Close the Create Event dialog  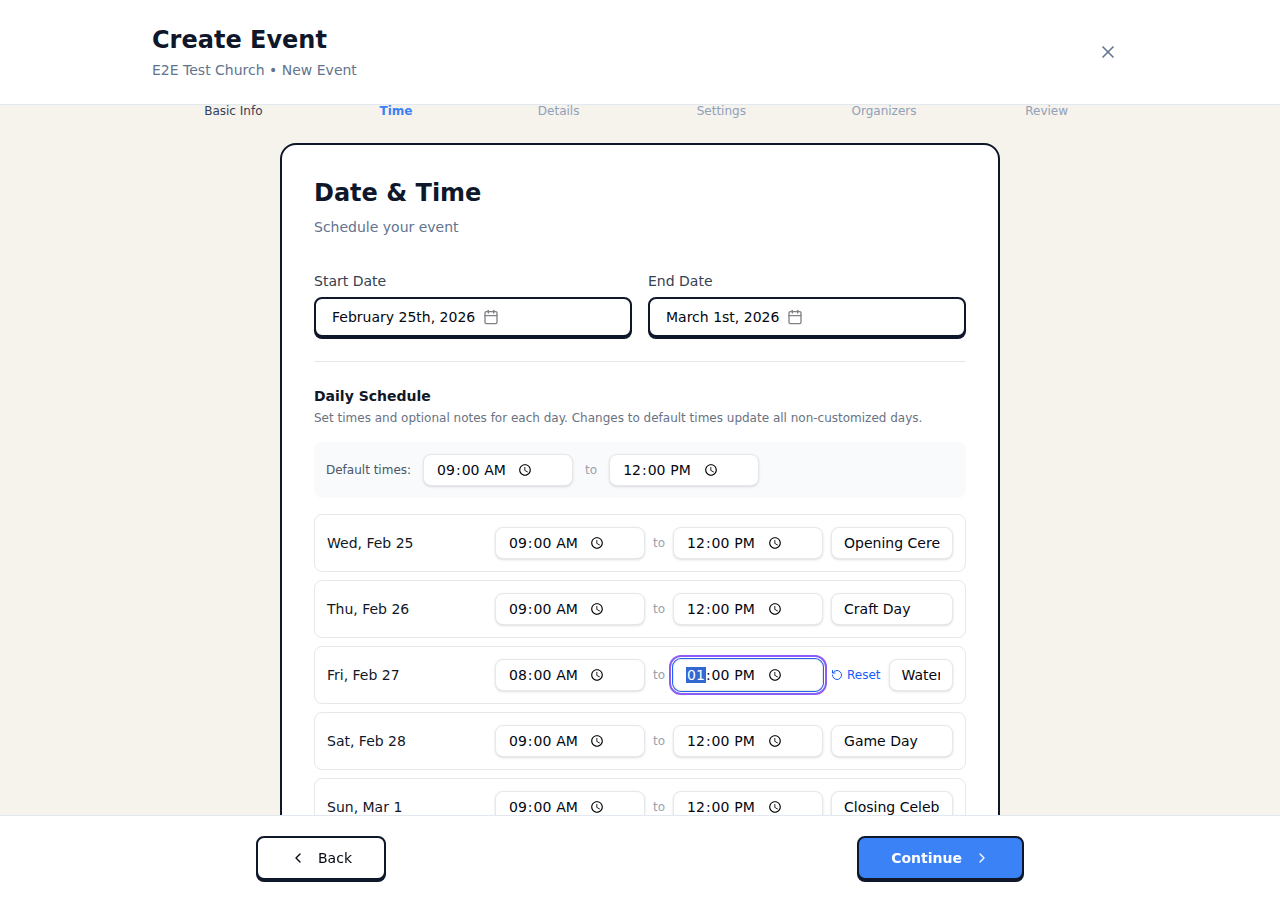click(x=1108, y=51)
